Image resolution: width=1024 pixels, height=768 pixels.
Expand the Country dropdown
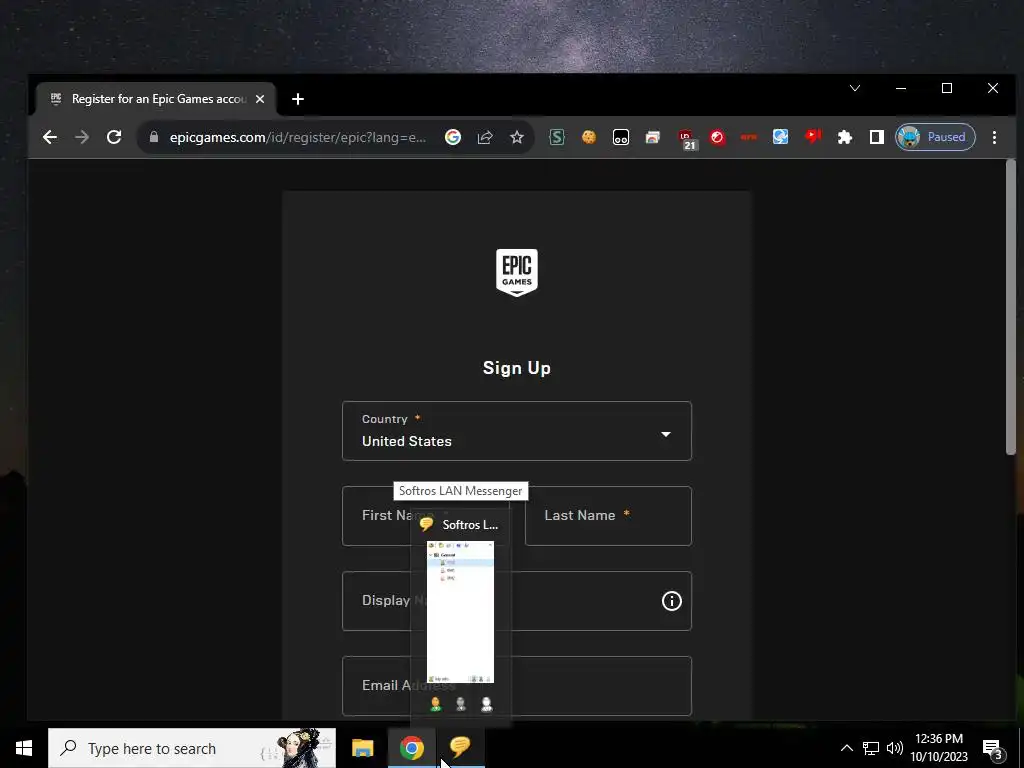click(x=517, y=431)
